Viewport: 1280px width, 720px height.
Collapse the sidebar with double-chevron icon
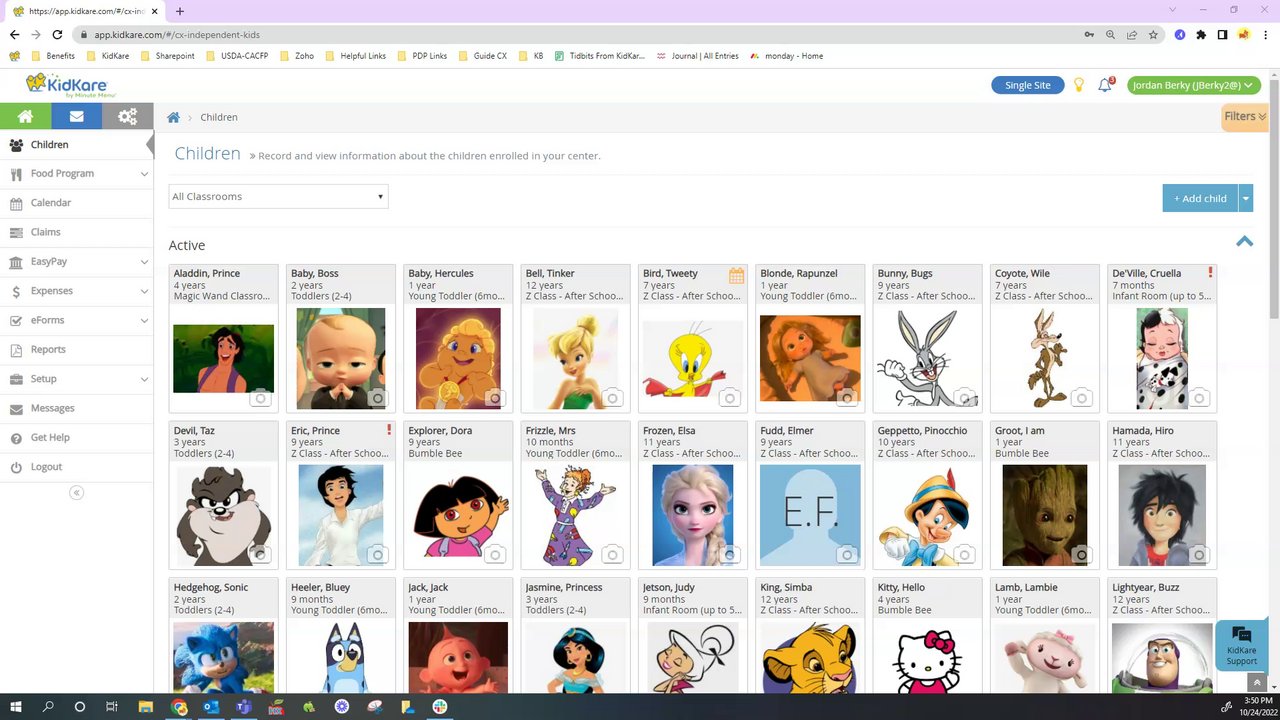point(76,492)
